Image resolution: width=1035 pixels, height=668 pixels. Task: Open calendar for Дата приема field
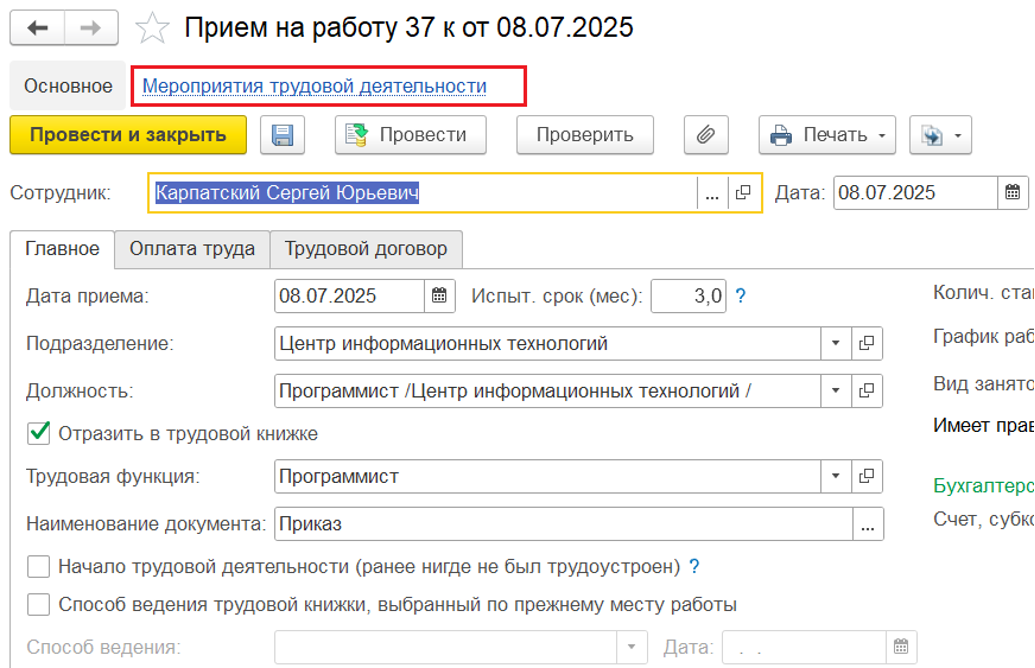click(439, 296)
